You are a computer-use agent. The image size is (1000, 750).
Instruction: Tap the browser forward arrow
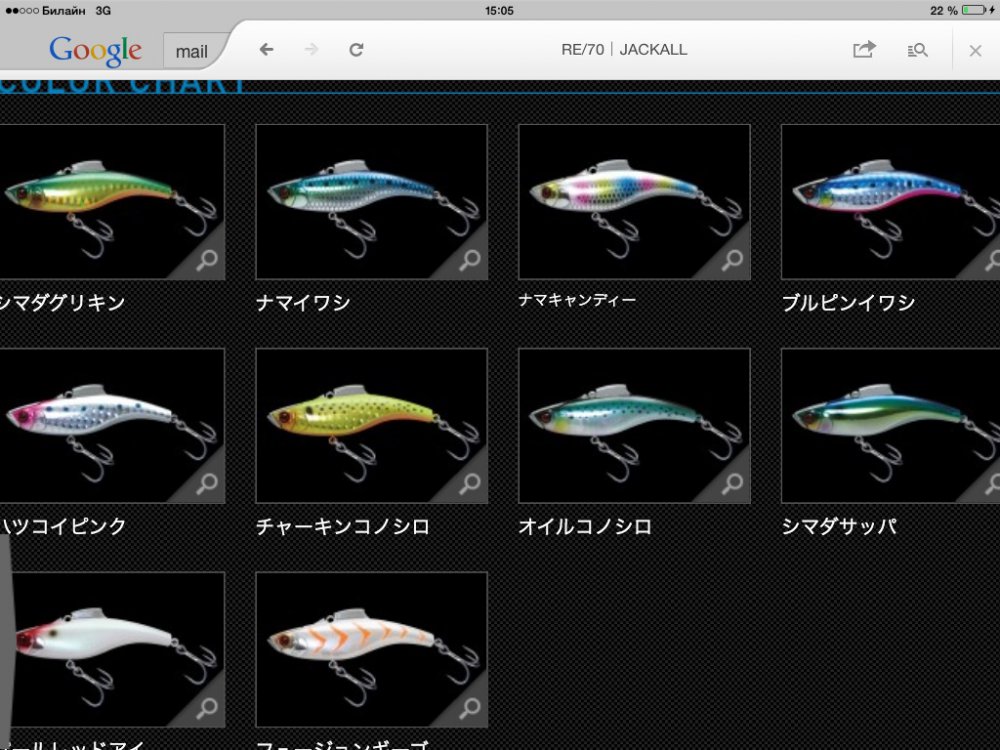pos(311,49)
